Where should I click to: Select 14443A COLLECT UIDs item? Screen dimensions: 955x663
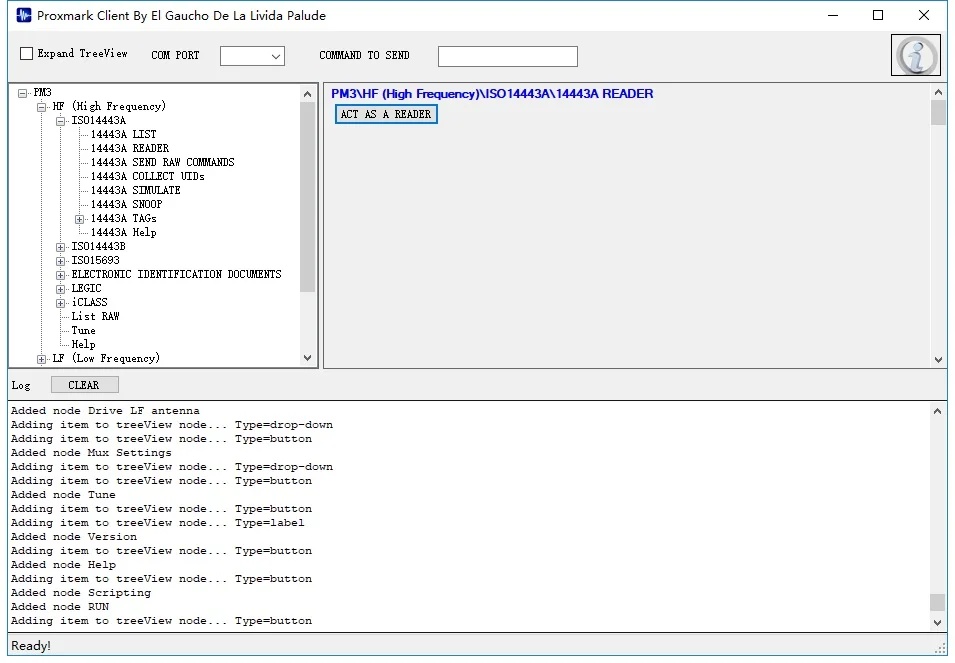tap(147, 176)
